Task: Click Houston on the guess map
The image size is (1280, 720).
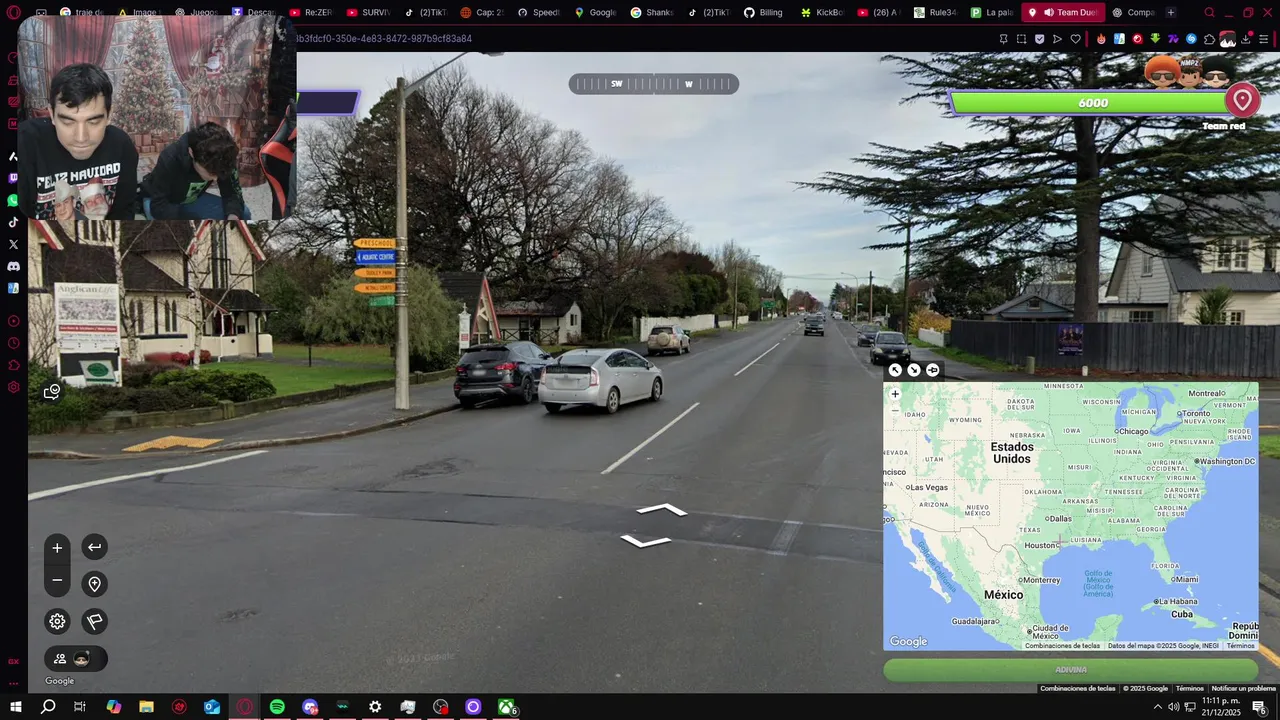Action: coord(1042,545)
